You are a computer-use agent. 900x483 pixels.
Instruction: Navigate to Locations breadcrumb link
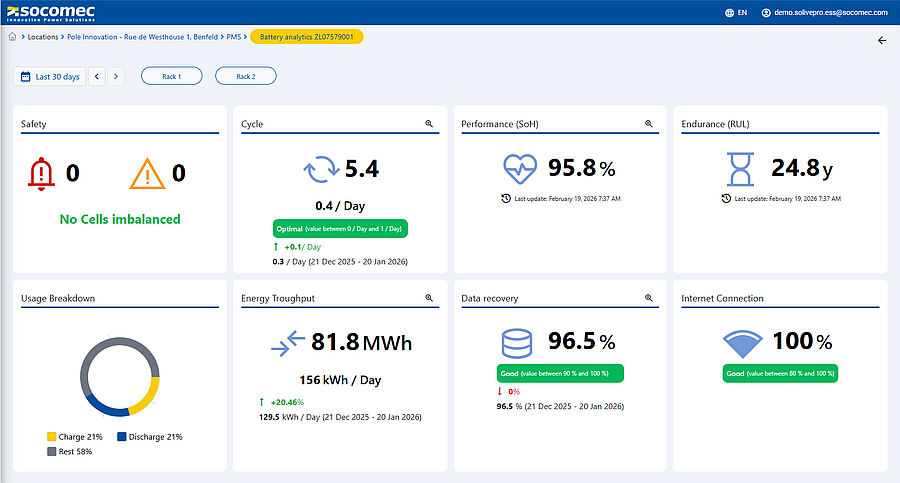point(43,37)
